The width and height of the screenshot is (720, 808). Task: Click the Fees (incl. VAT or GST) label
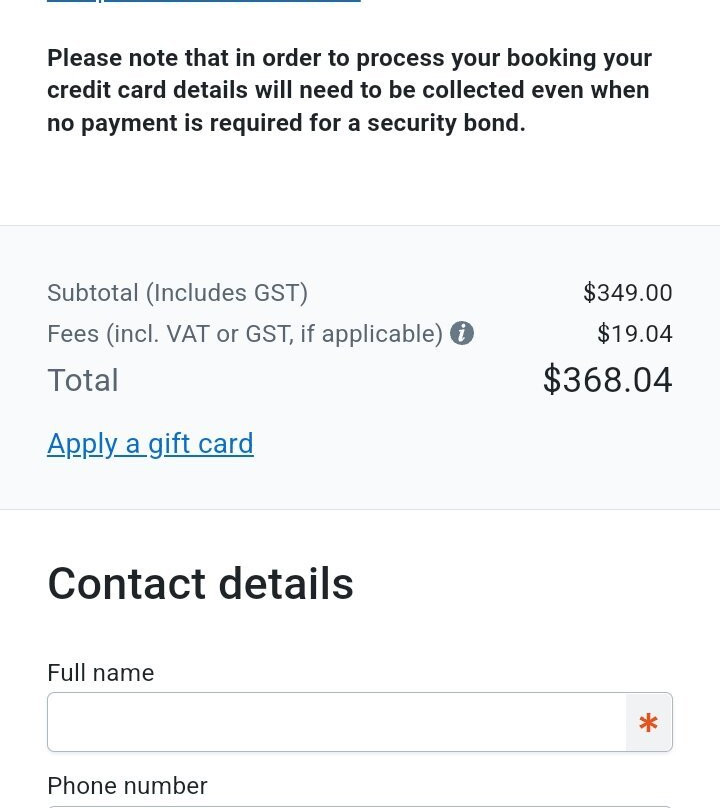[x=244, y=333]
